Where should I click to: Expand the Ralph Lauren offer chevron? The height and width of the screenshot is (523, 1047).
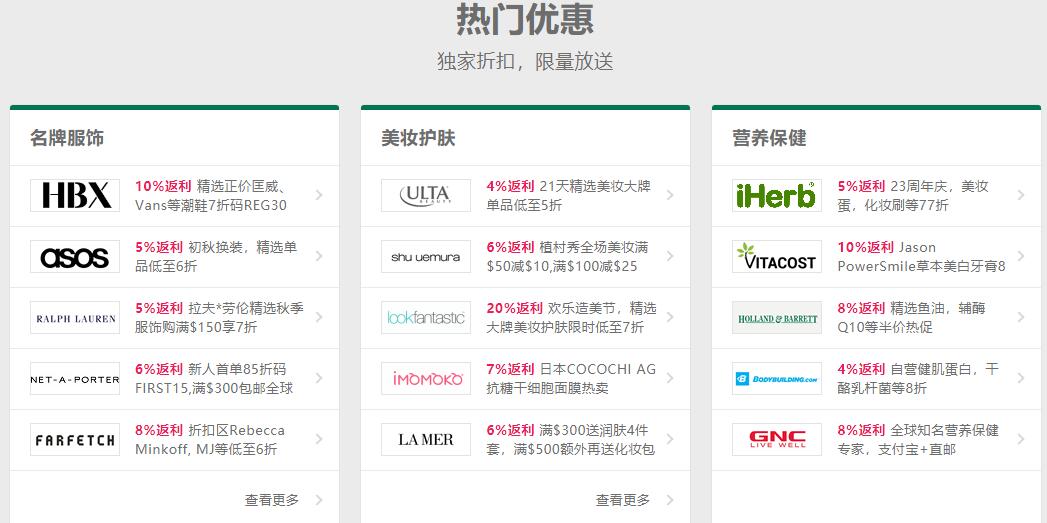click(x=319, y=317)
